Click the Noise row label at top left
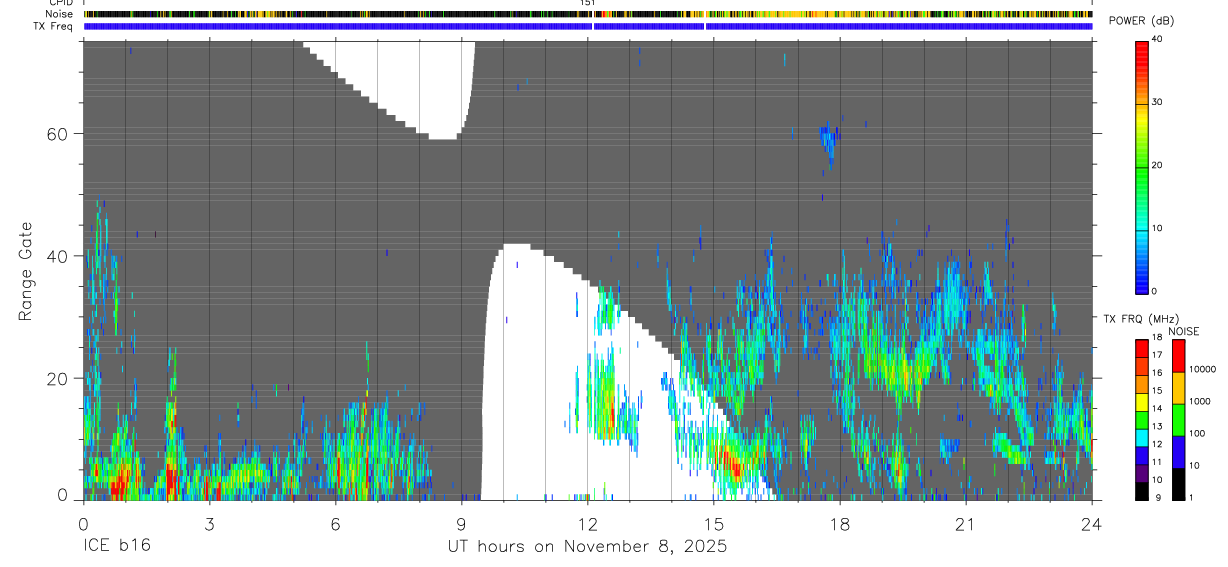Viewport: 1228px width, 567px height. point(58,14)
